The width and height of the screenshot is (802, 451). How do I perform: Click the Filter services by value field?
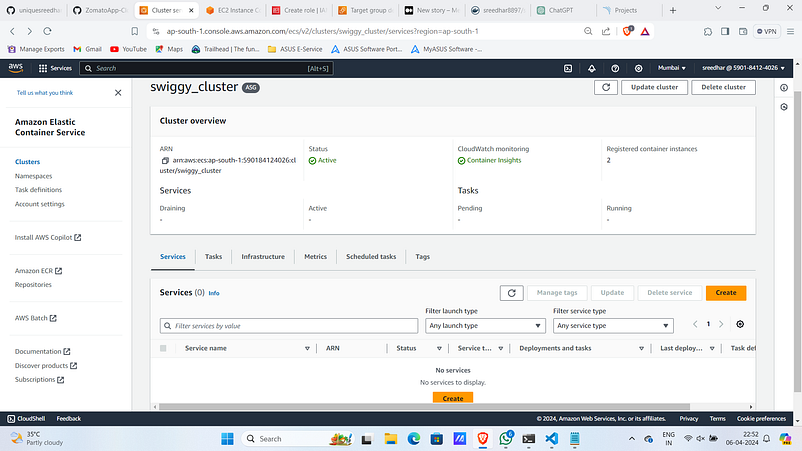pos(289,326)
